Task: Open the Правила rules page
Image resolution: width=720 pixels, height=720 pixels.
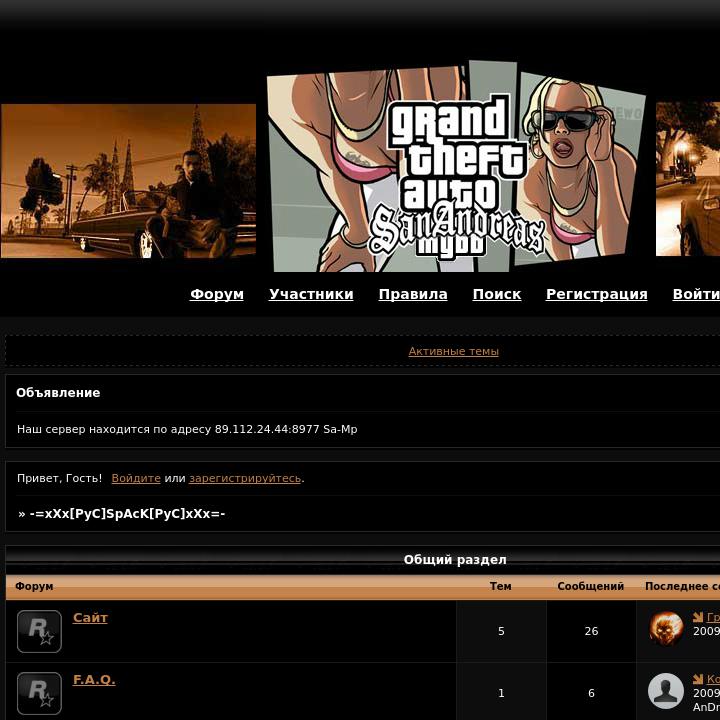Action: coord(413,294)
